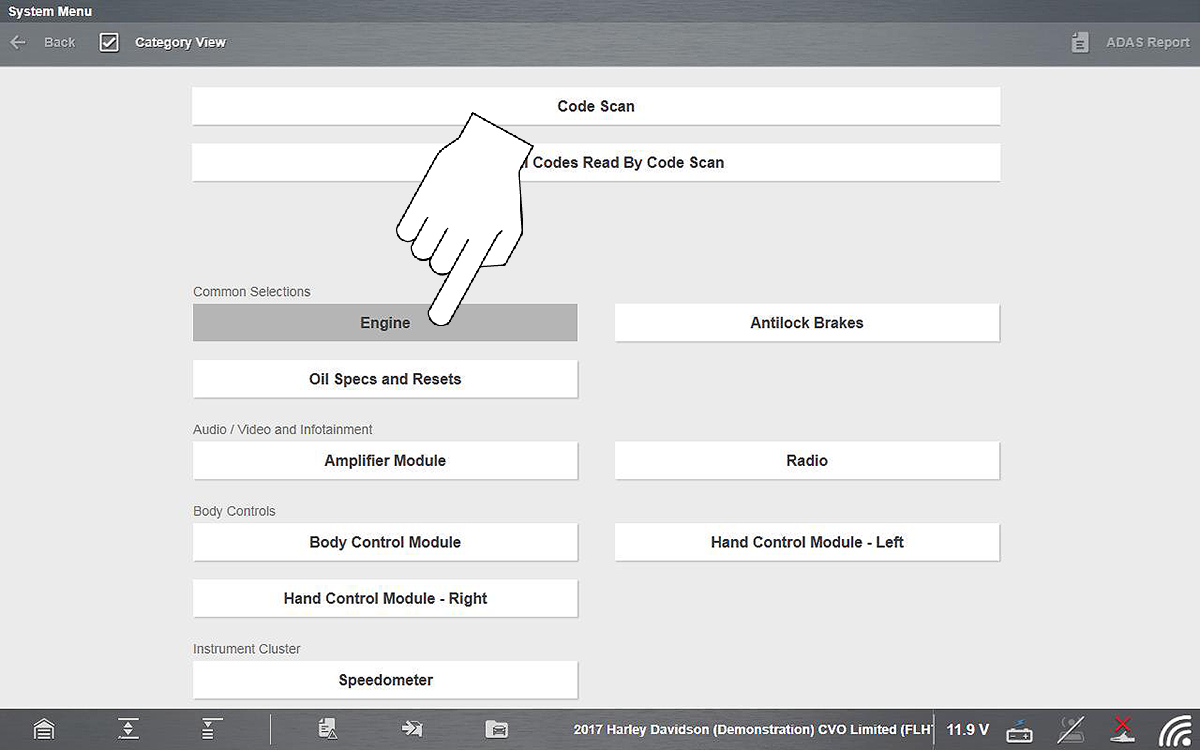Open the ADAS Report
Image resolution: width=1200 pixels, height=750 pixels.
pos(1129,43)
